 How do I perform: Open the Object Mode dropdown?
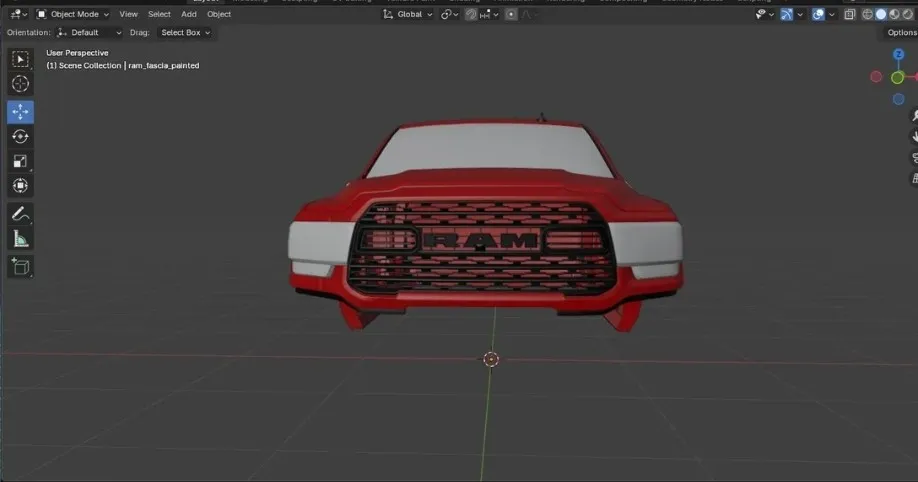[73, 14]
